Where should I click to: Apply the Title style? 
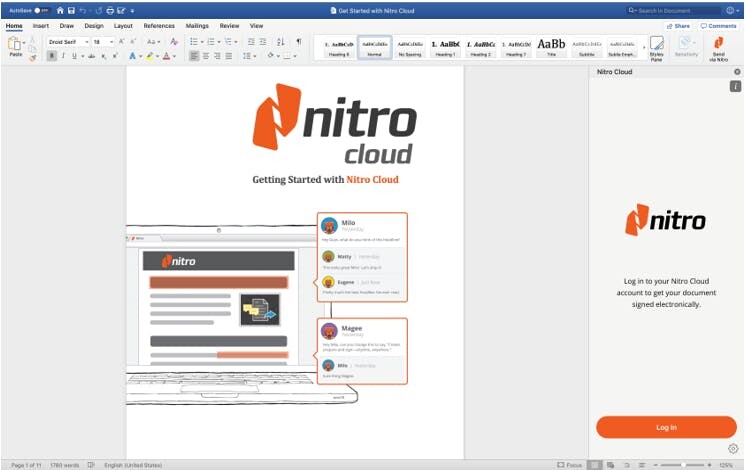(x=551, y=48)
